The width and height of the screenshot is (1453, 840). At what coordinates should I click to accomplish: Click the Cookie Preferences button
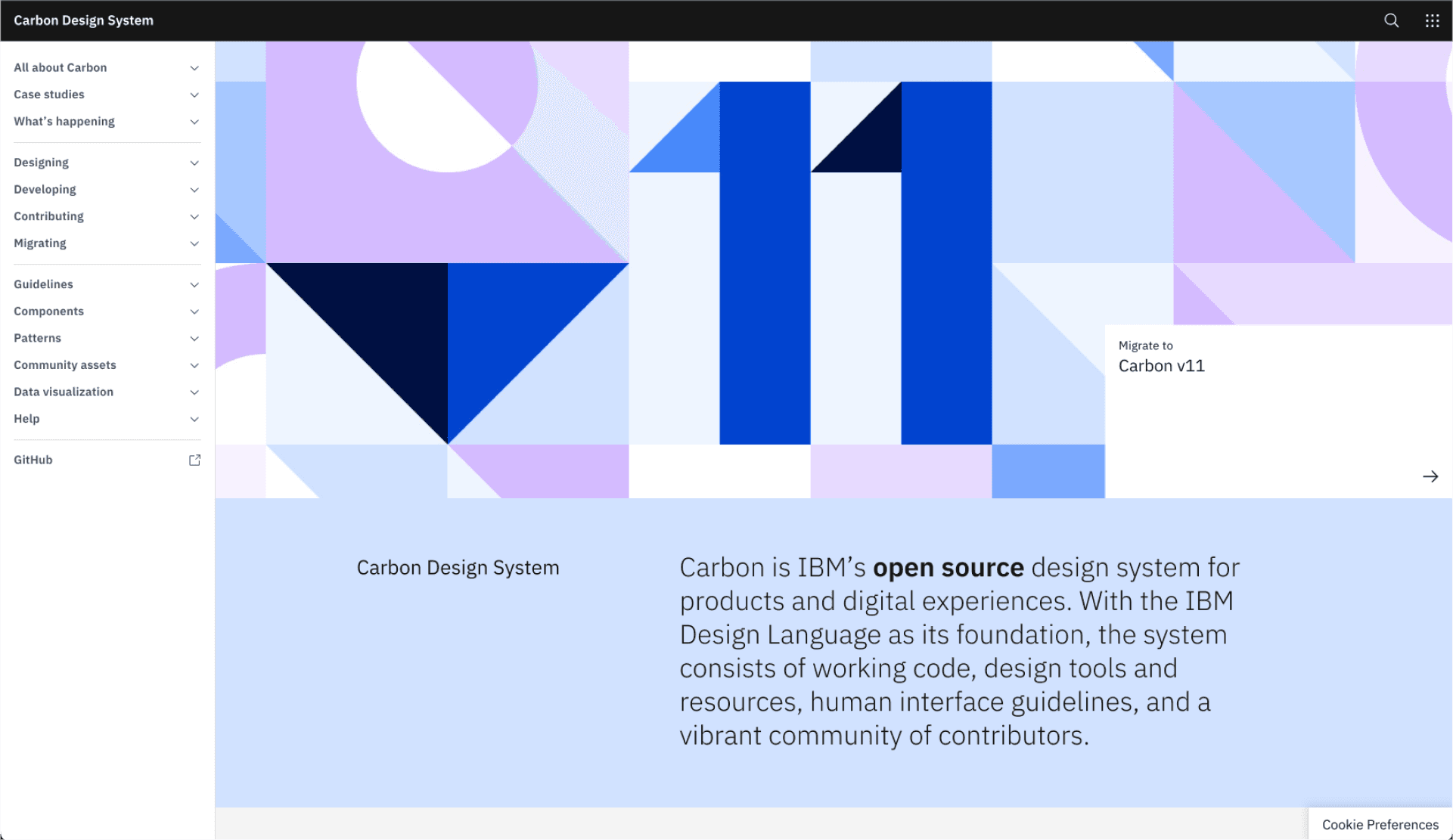click(1380, 824)
